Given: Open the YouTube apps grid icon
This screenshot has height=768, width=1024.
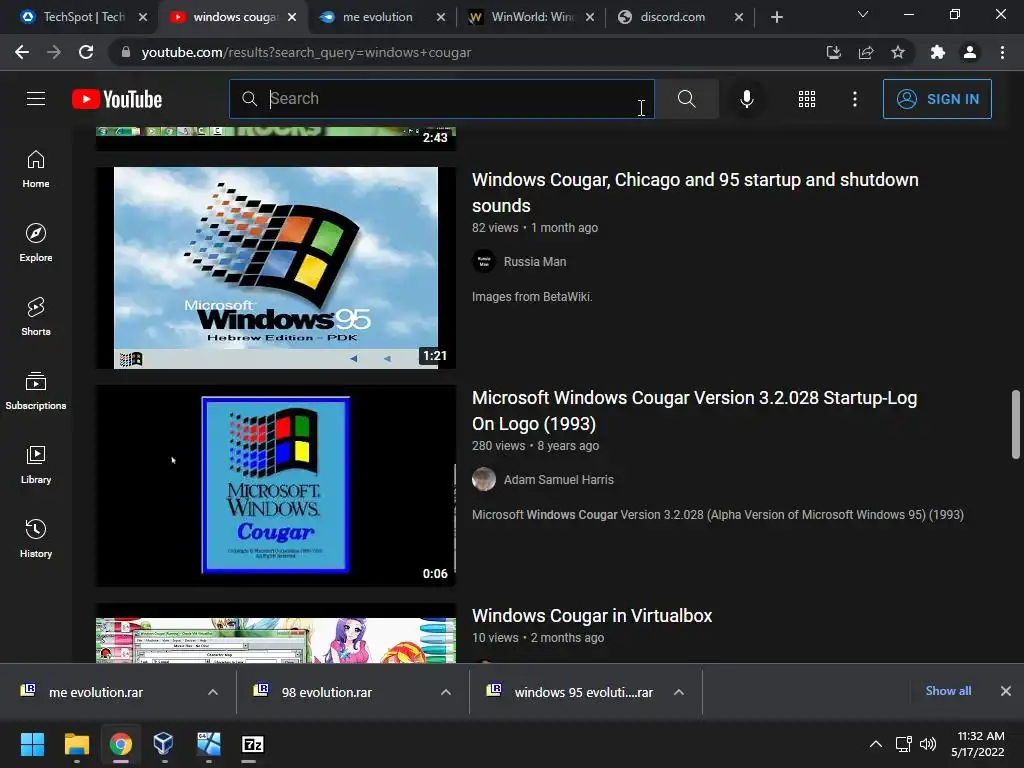Looking at the screenshot, I should tap(807, 99).
